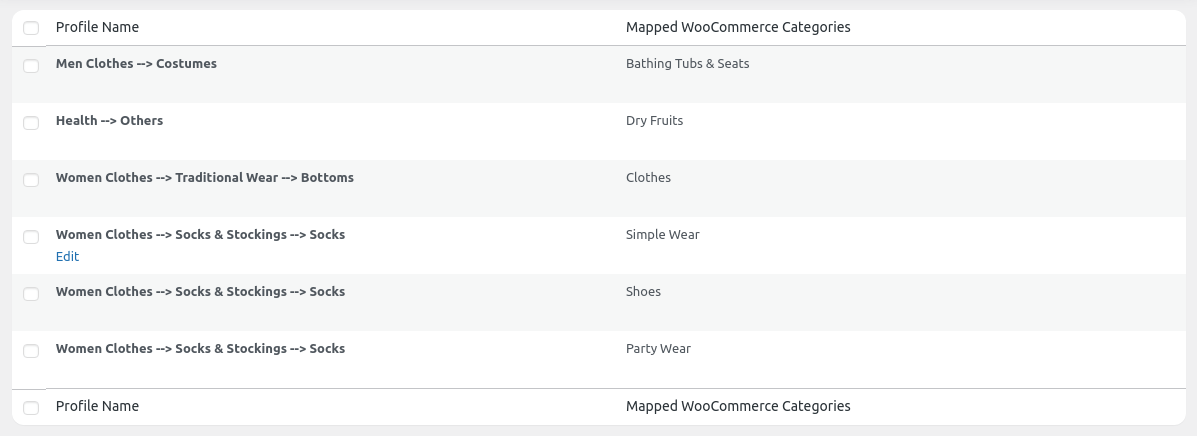Check the Socks profile mapped to Simple Wear
1197x436 pixels.
click(x=31, y=237)
